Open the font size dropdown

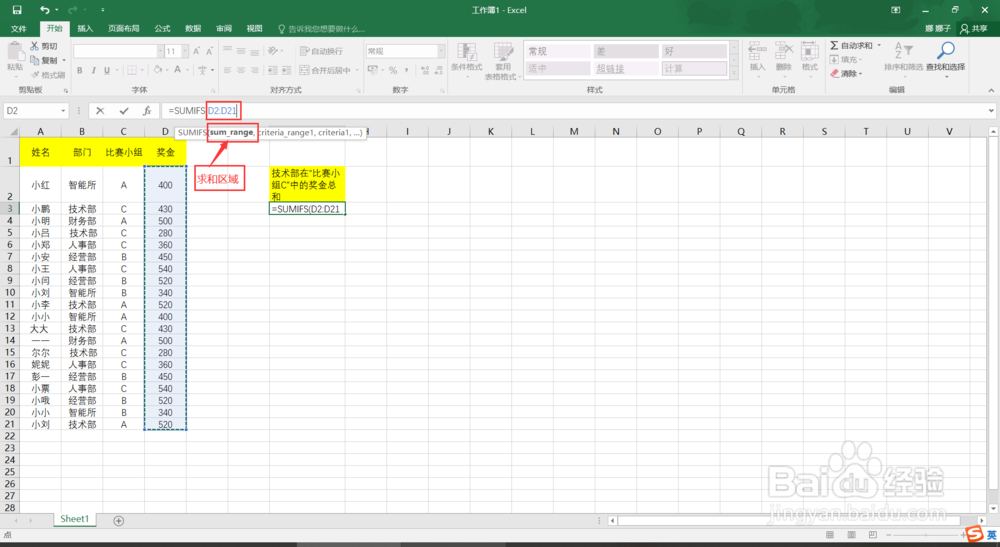point(185,51)
